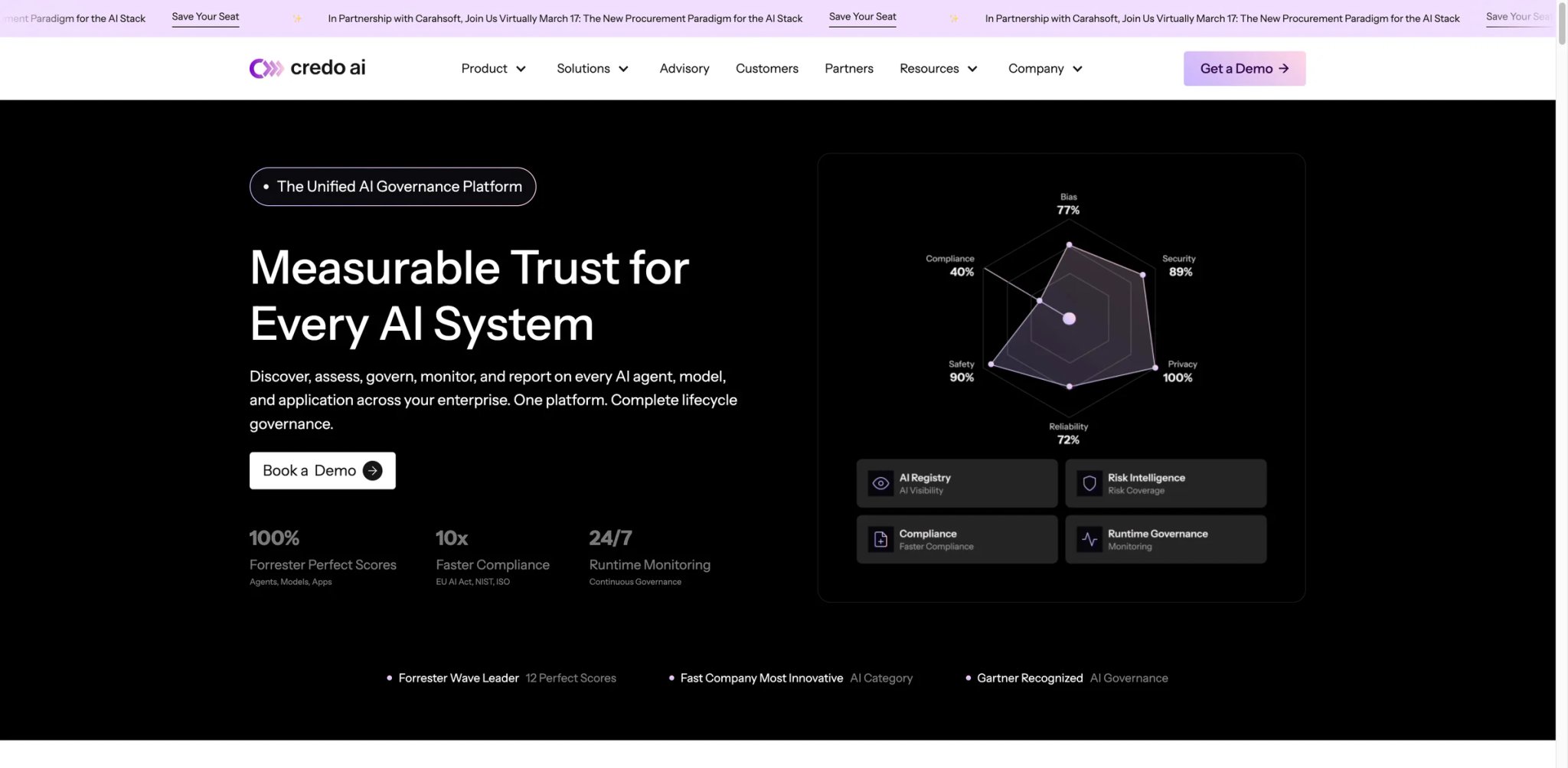Click the radar chart center dot

tap(1070, 319)
